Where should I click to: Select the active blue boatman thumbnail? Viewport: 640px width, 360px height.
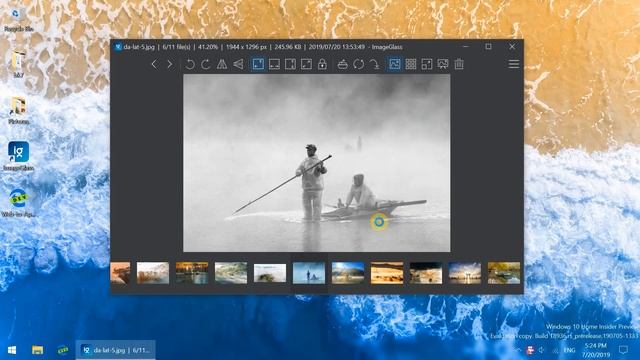(309, 273)
